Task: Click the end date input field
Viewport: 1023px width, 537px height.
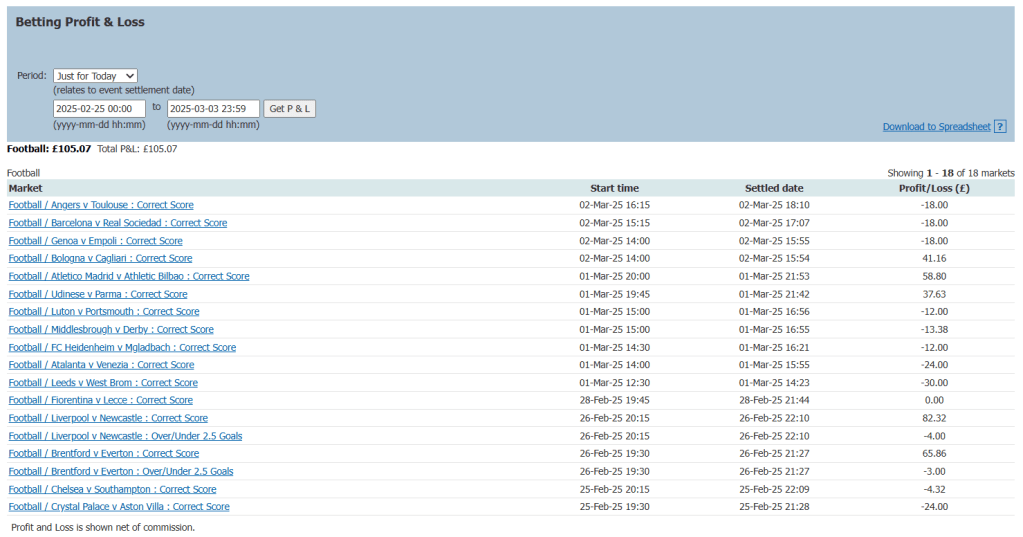Action: (213, 108)
